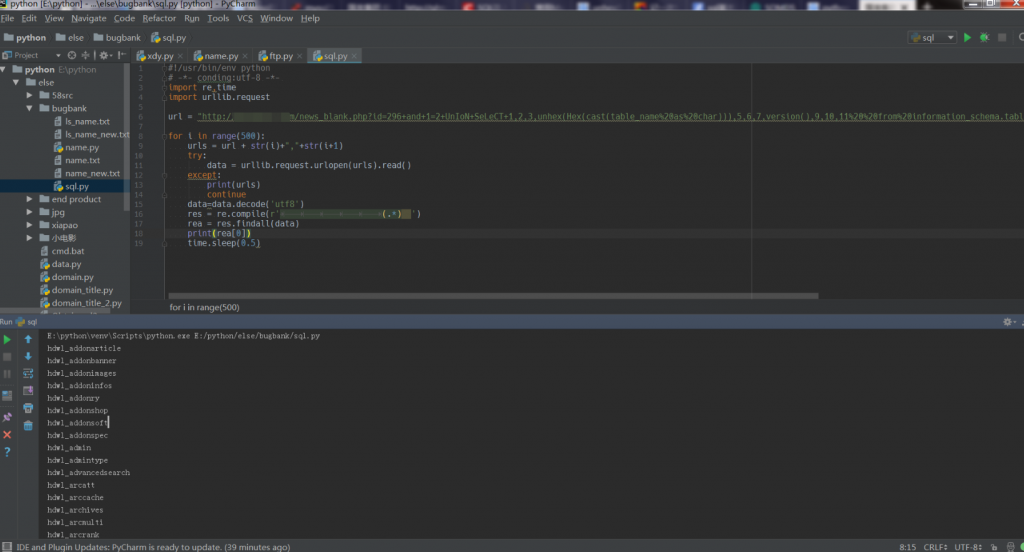Open Run panel help question mark
Image resolution: width=1024 pixels, height=552 pixels.
click(7, 452)
